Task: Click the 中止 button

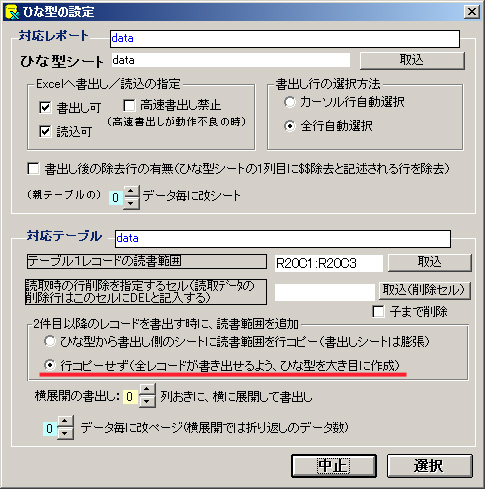Action: (334, 466)
